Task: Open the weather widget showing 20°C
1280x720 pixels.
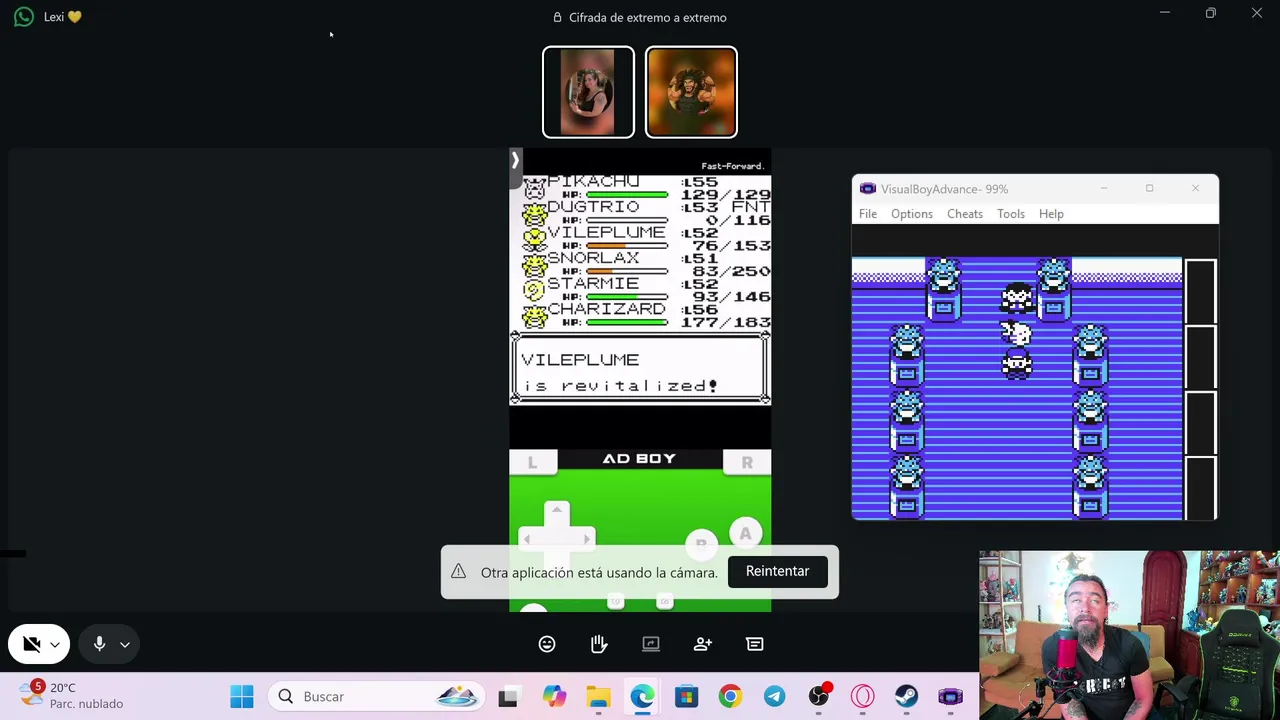Action: (72, 696)
